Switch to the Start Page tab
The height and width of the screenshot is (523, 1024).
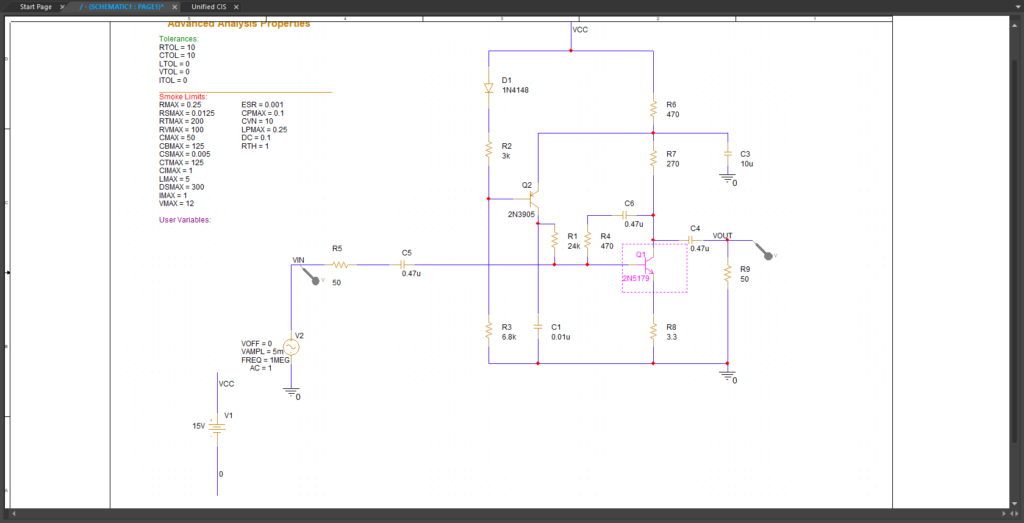(x=36, y=7)
